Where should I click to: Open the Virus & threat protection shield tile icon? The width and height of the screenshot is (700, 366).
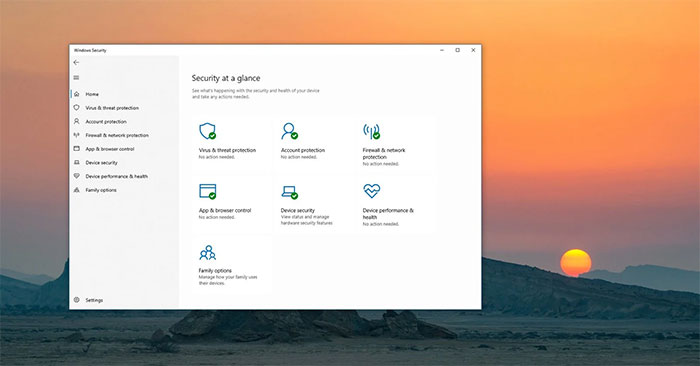(208, 131)
